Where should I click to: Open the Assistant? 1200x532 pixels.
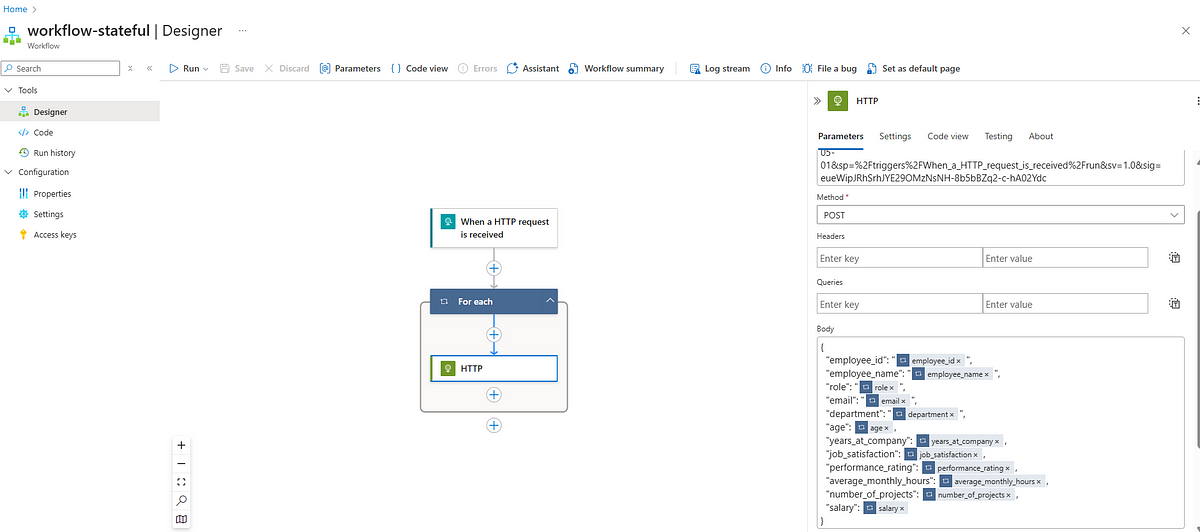(x=532, y=68)
